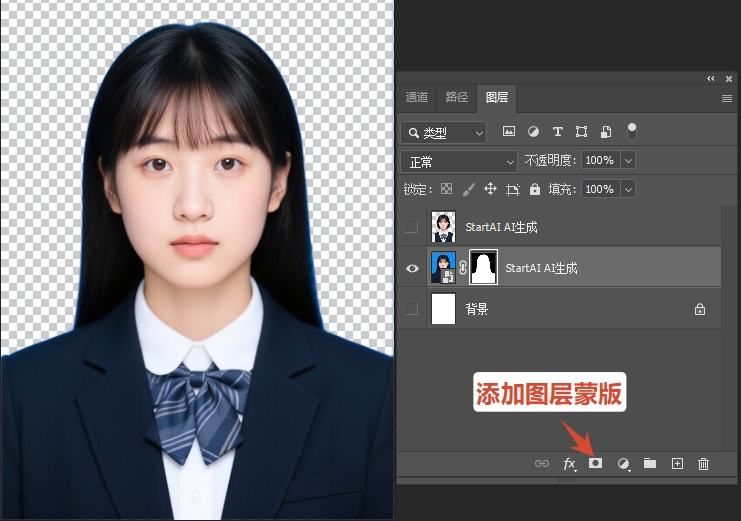Switch to the 路径 tab

coord(457,97)
